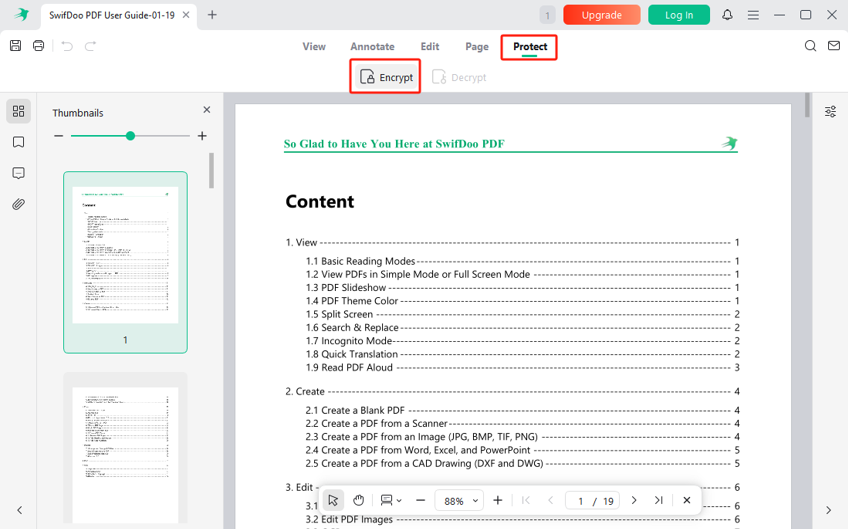The width and height of the screenshot is (848, 529).
Task: Click the thumbnails panel scrollbar
Action: click(x=211, y=170)
